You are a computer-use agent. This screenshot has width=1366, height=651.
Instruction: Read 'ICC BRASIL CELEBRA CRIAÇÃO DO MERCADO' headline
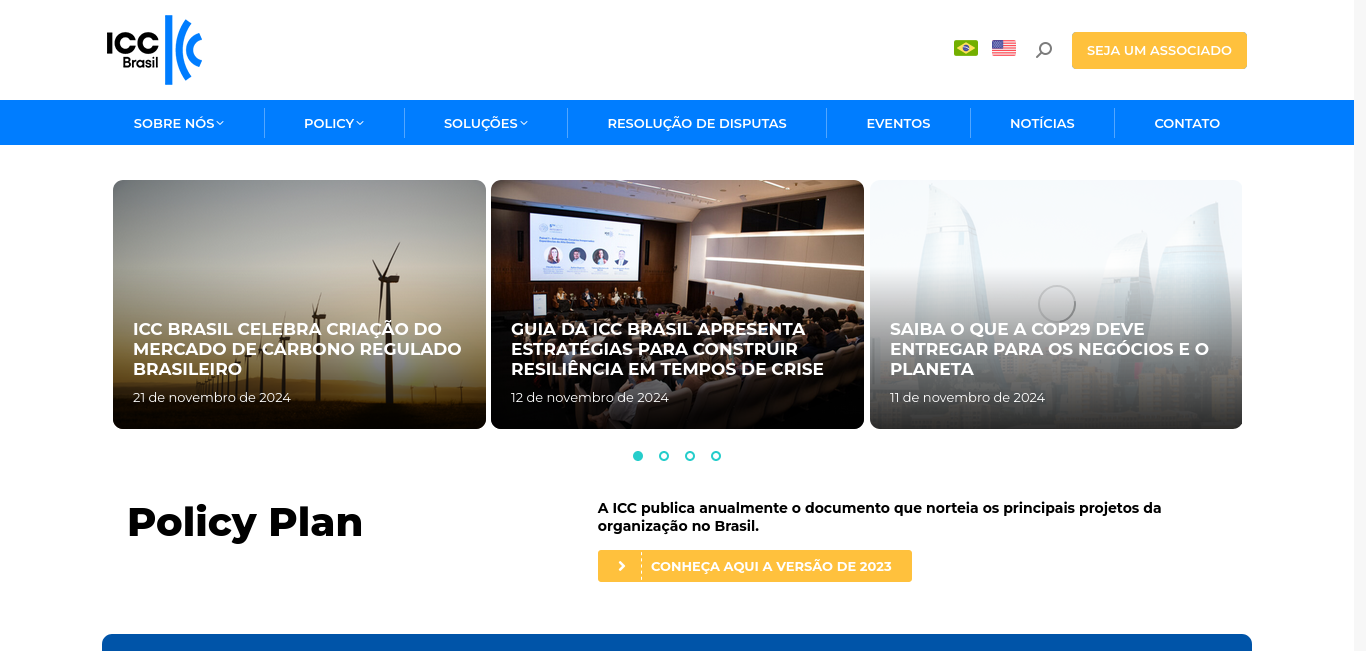click(298, 349)
